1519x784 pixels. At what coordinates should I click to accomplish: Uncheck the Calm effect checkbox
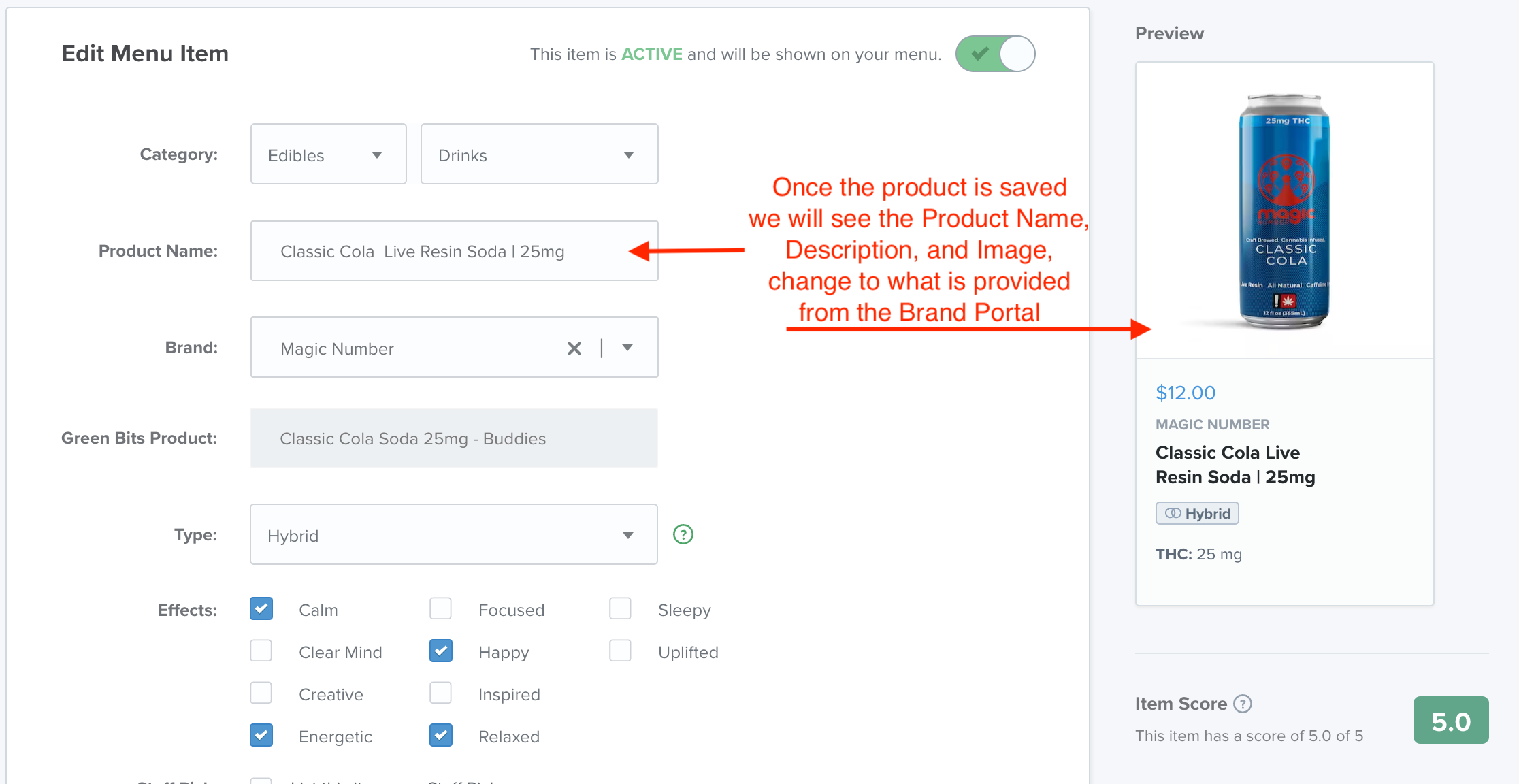261,608
